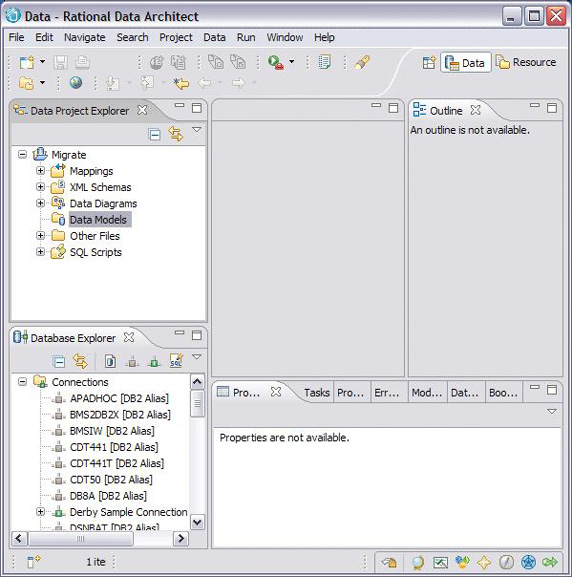Select the Data perspective button
This screenshot has width=572, height=577.
(466, 63)
